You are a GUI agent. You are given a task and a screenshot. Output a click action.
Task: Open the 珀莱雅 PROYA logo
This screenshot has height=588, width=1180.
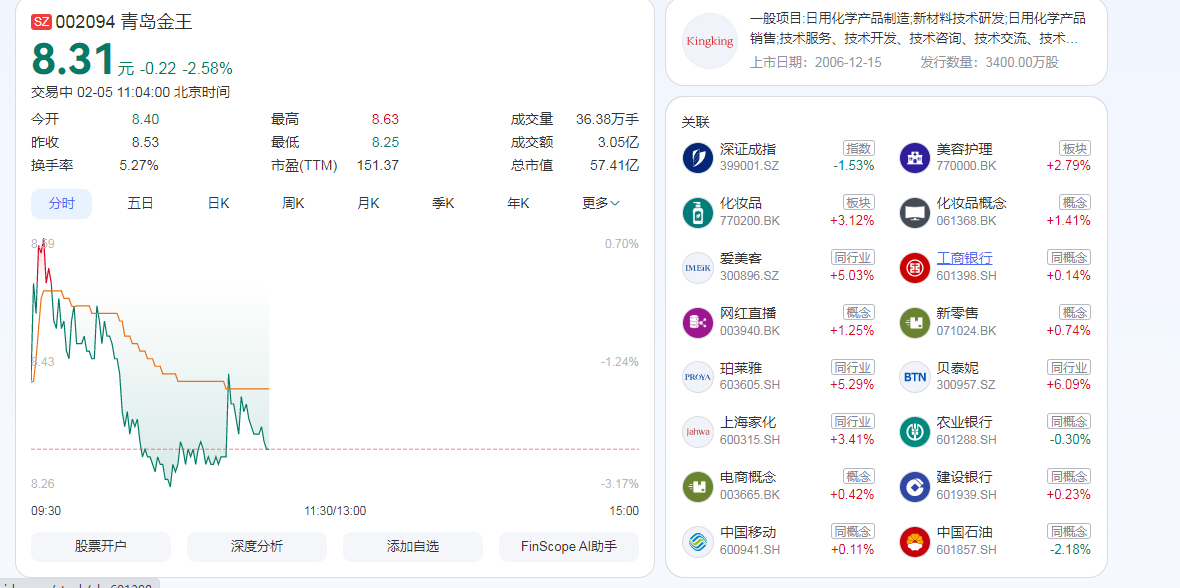pos(698,377)
